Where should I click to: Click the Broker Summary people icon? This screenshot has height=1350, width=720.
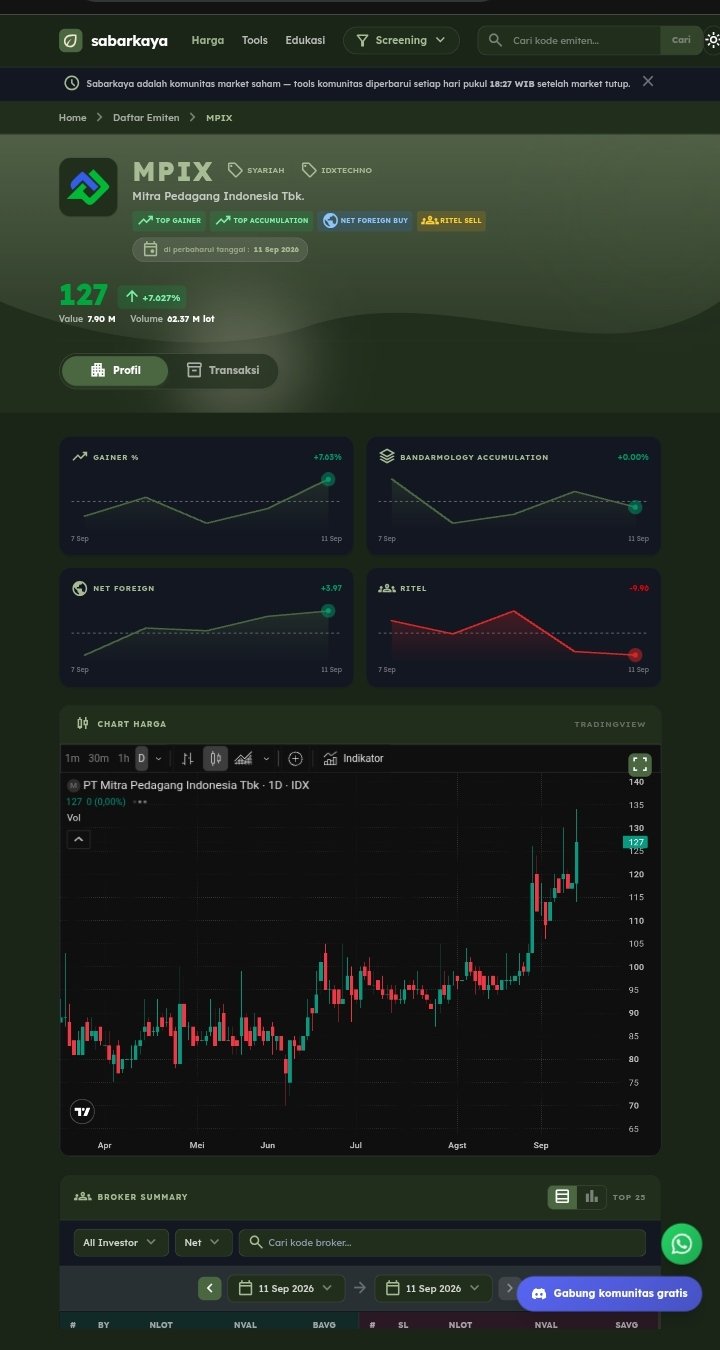[82, 1197]
